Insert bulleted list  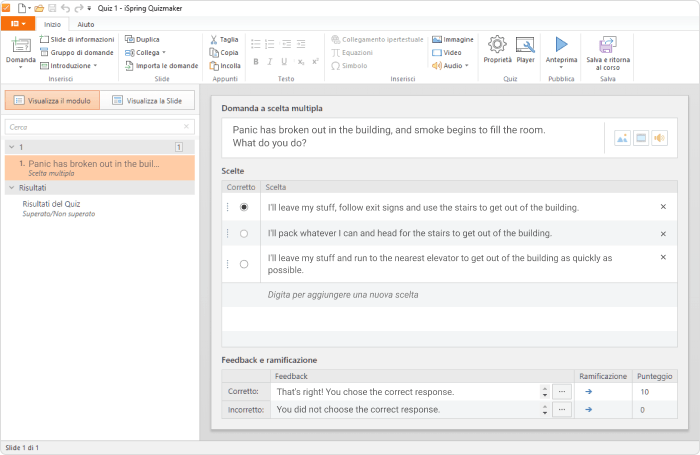coord(256,44)
